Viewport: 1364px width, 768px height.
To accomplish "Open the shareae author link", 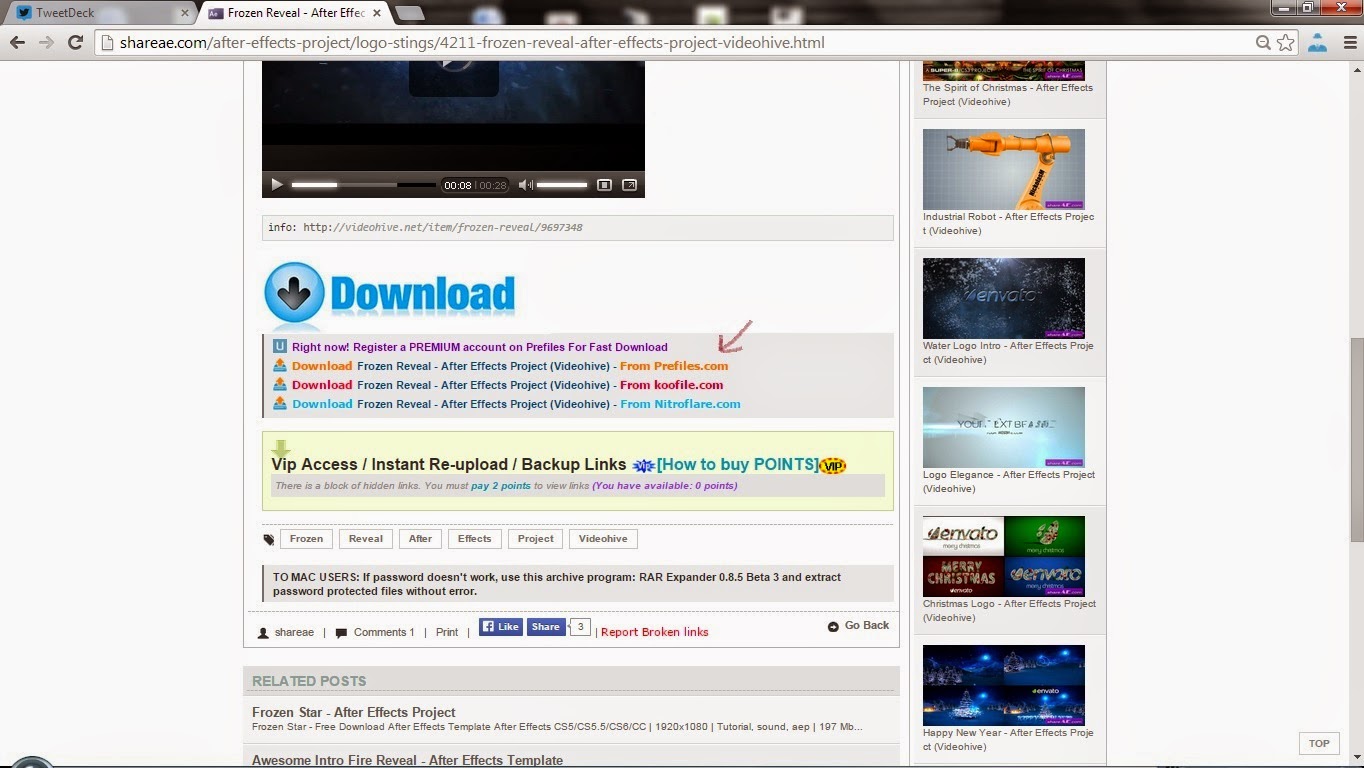I will (x=294, y=632).
